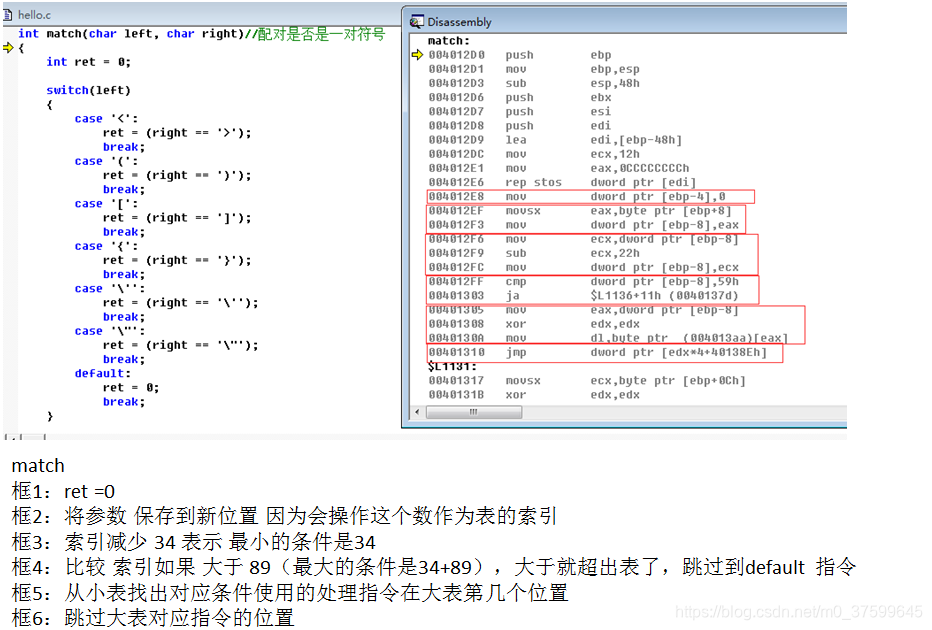Click the 'movsx eax,byte ptr [ebp+8]' line
Screen dimensions: 932x630
click(x=580, y=211)
